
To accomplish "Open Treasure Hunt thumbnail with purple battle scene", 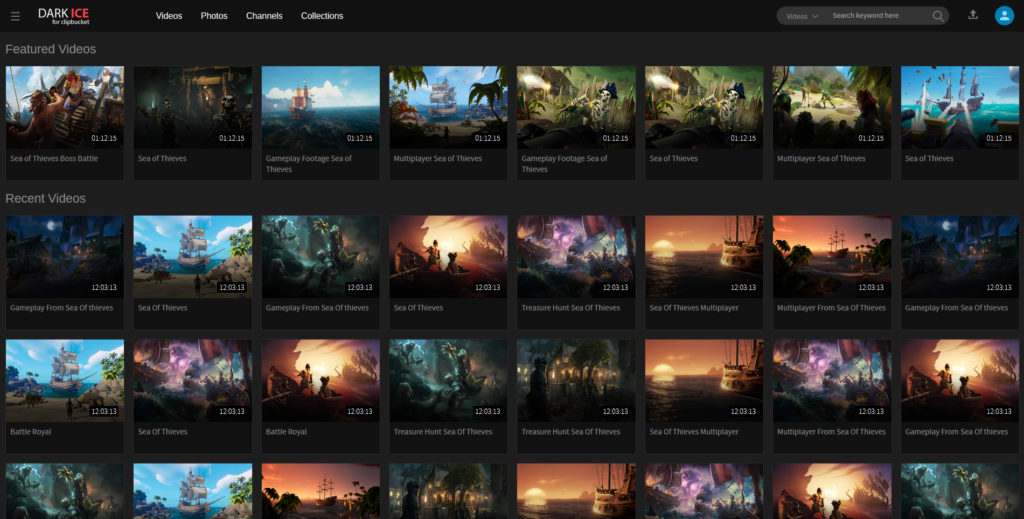I will pos(576,257).
